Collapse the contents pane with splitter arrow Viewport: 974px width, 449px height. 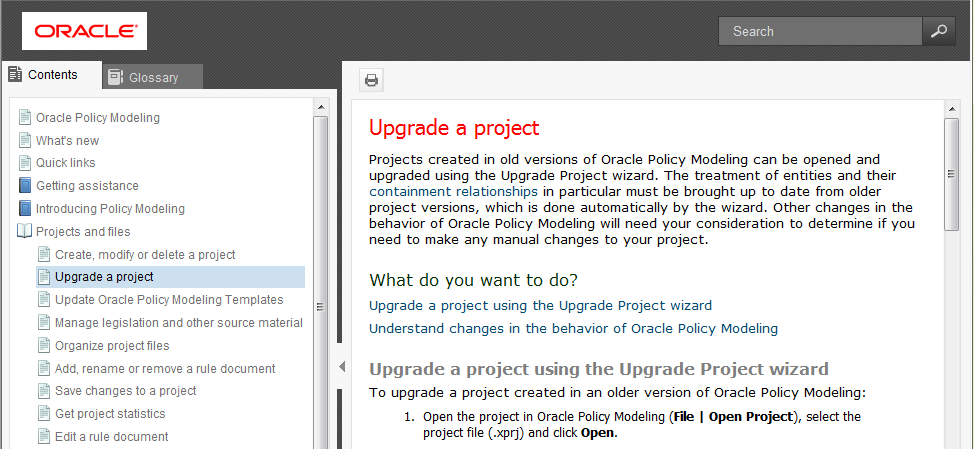(341, 366)
